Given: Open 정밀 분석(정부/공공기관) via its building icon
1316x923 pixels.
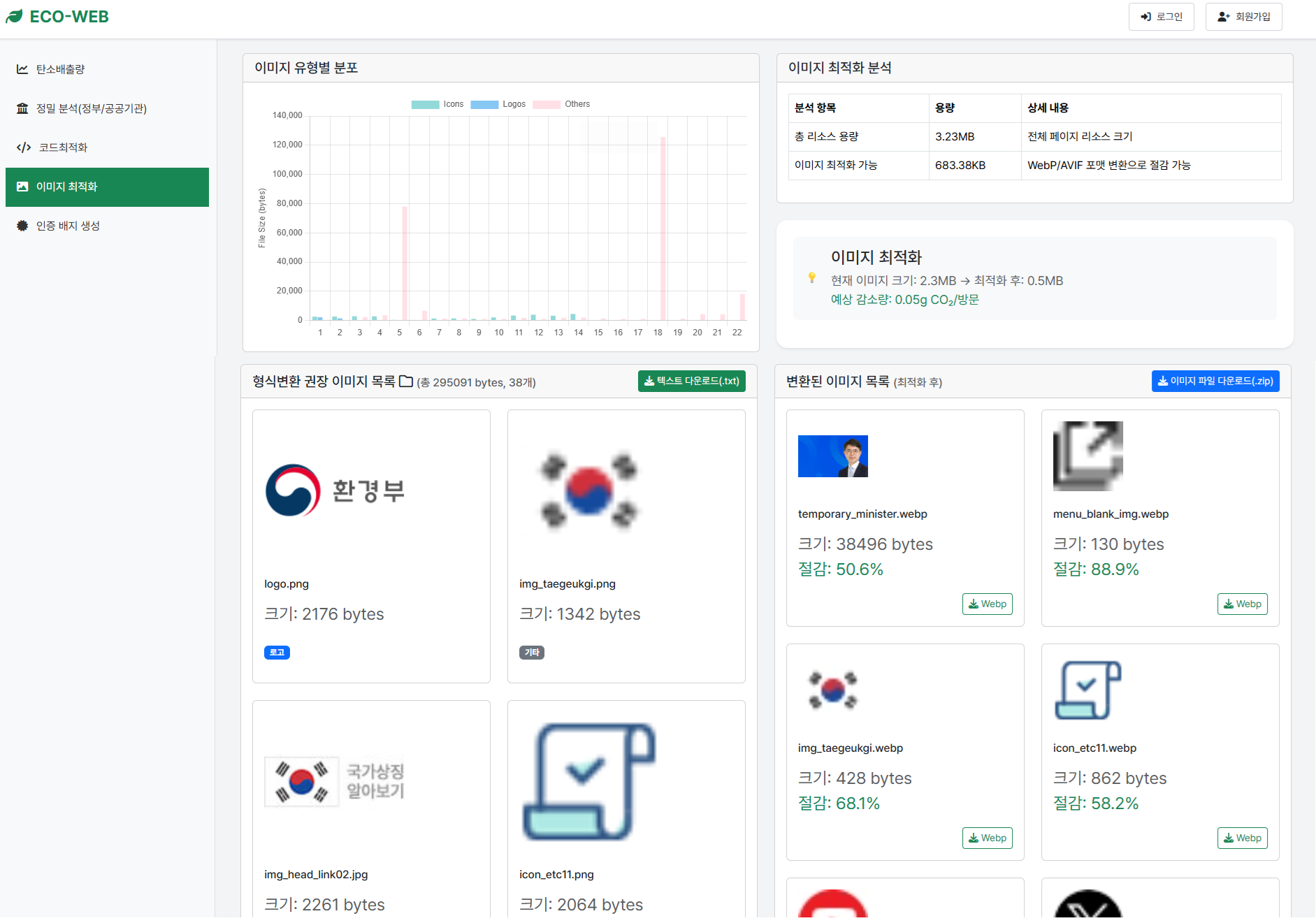Looking at the screenshot, I should tap(22, 108).
